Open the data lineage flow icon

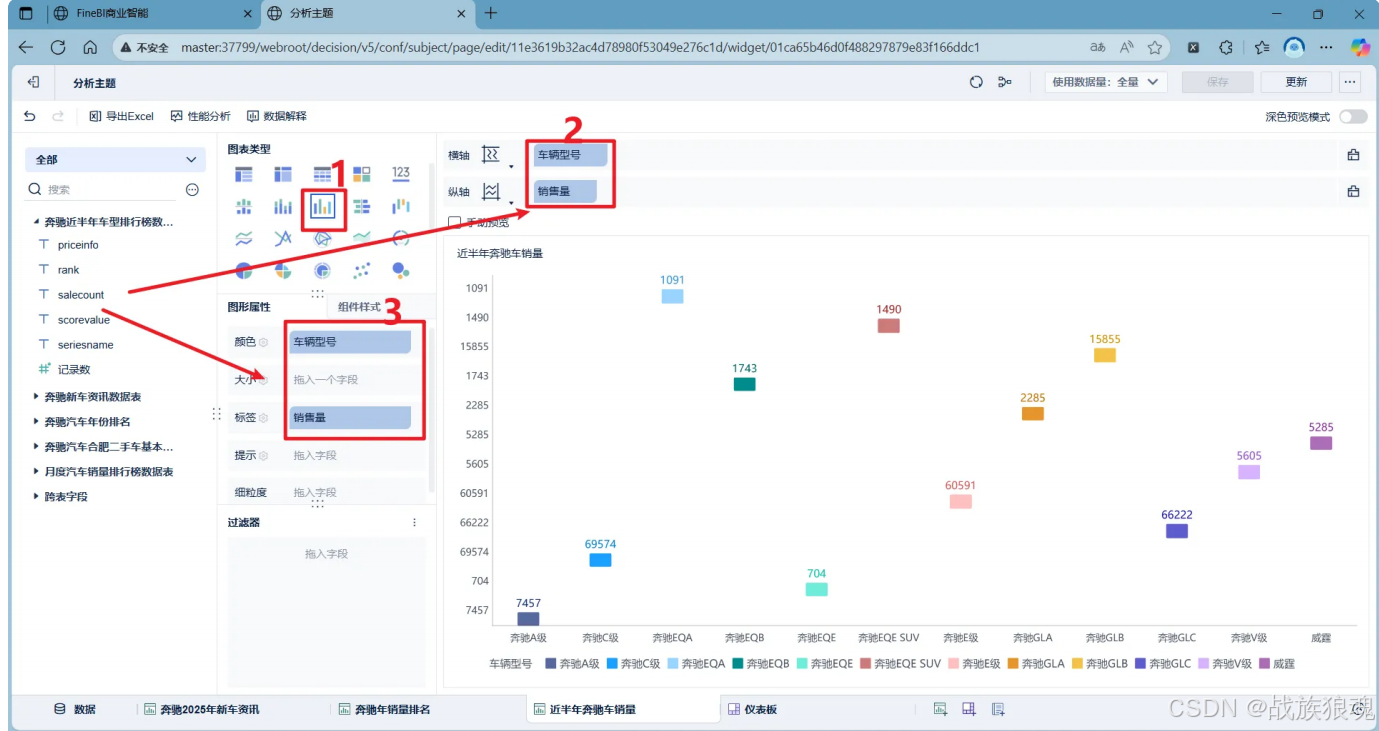[x=1005, y=82]
